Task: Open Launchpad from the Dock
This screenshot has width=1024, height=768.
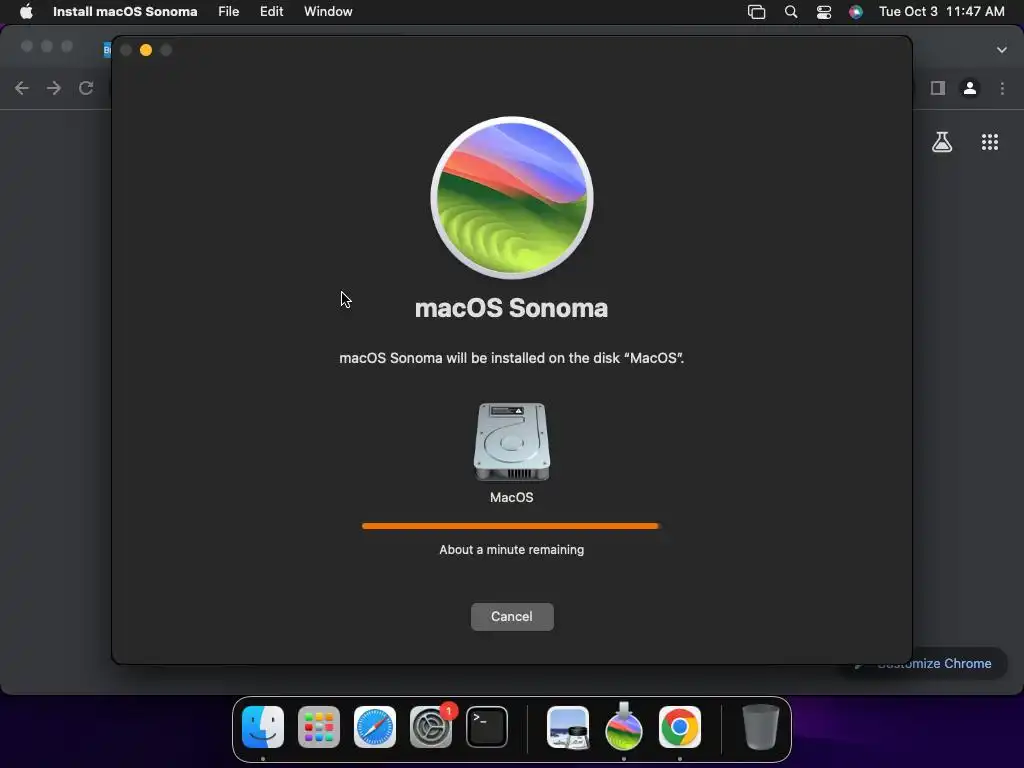Action: point(319,727)
